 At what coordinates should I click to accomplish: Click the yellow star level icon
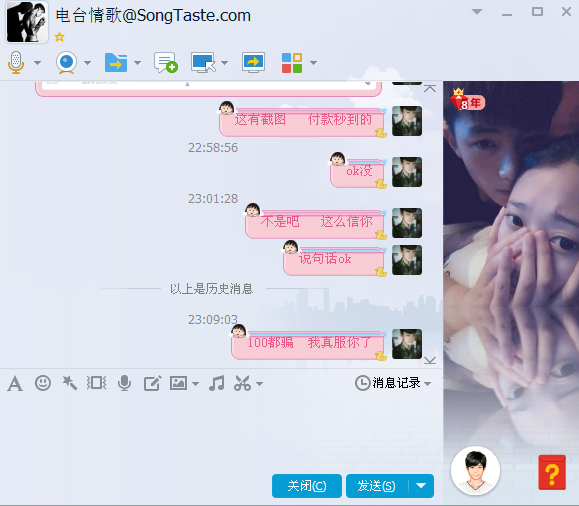[x=59, y=37]
